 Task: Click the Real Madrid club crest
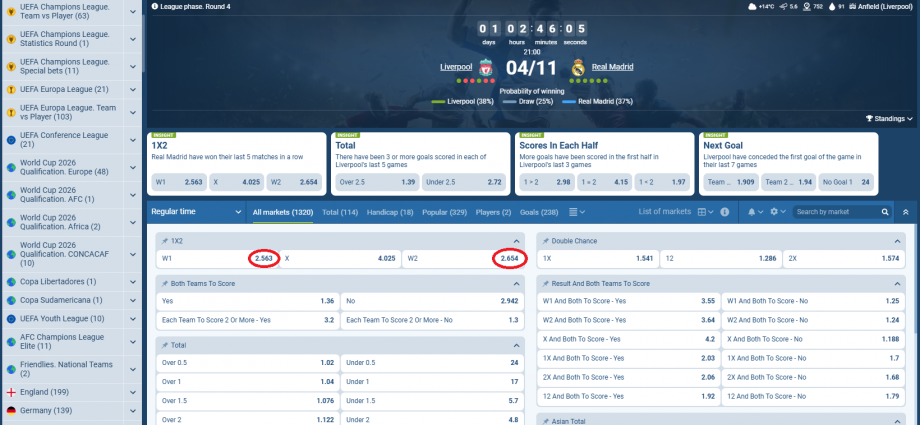pos(577,68)
